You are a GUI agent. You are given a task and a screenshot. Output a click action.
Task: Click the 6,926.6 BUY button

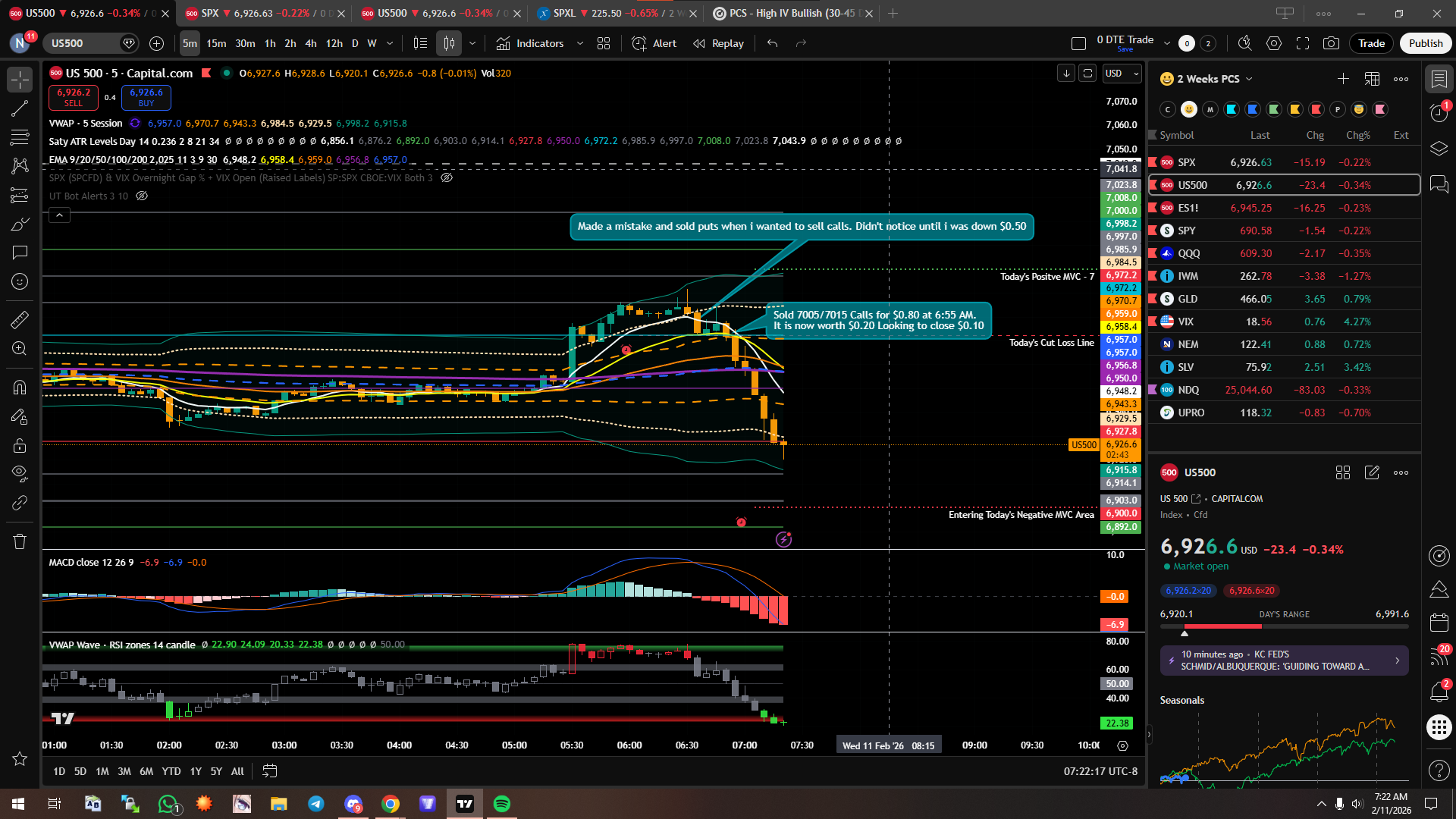click(146, 97)
